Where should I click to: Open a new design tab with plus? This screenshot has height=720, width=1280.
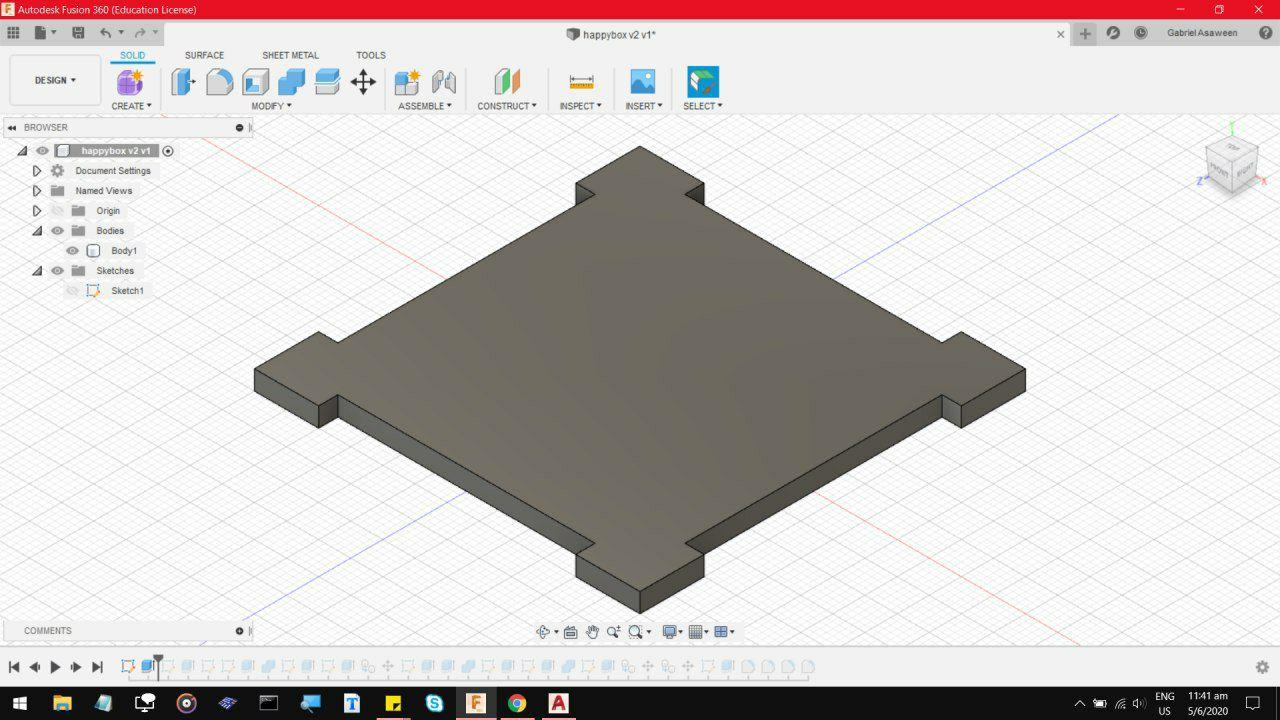coord(1085,34)
